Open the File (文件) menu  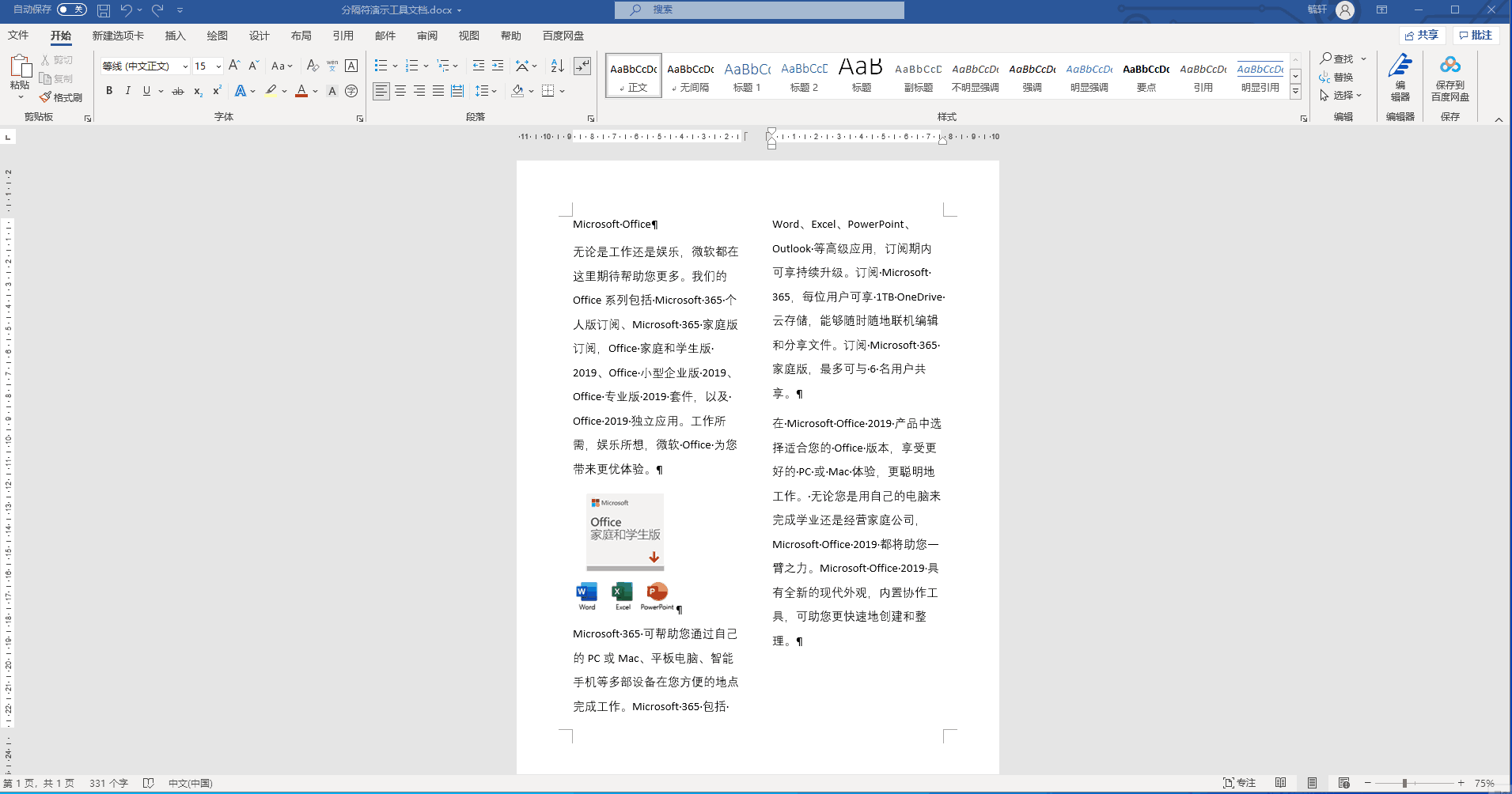click(x=18, y=36)
